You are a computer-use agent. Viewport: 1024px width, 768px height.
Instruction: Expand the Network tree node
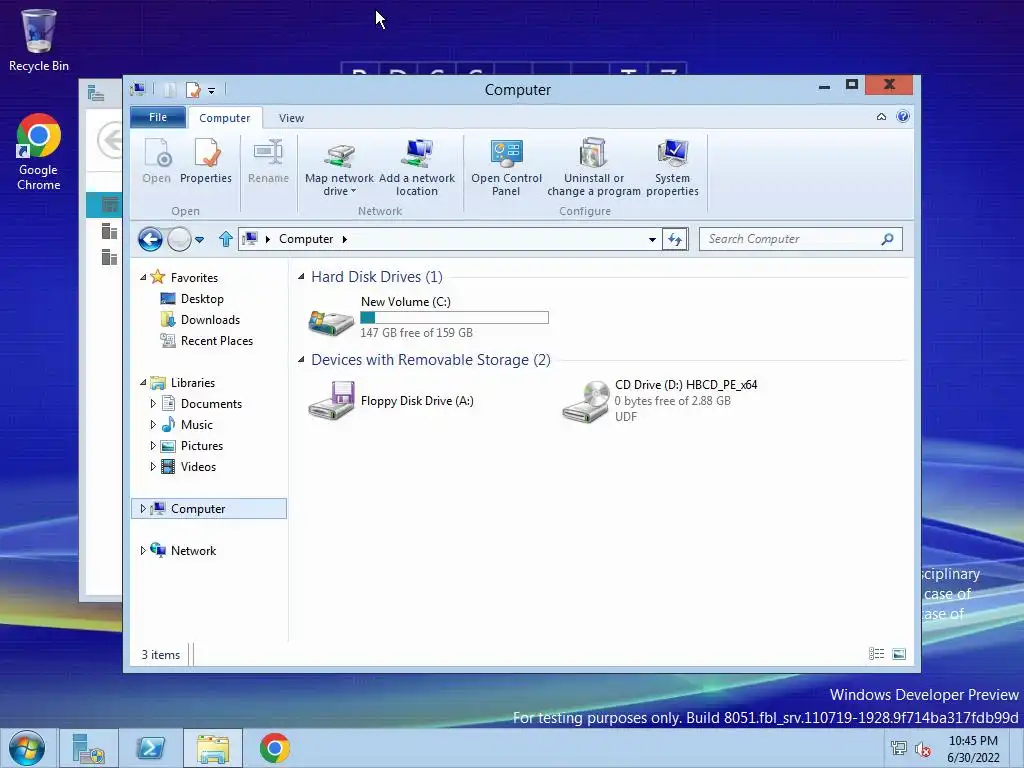point(143,551)
